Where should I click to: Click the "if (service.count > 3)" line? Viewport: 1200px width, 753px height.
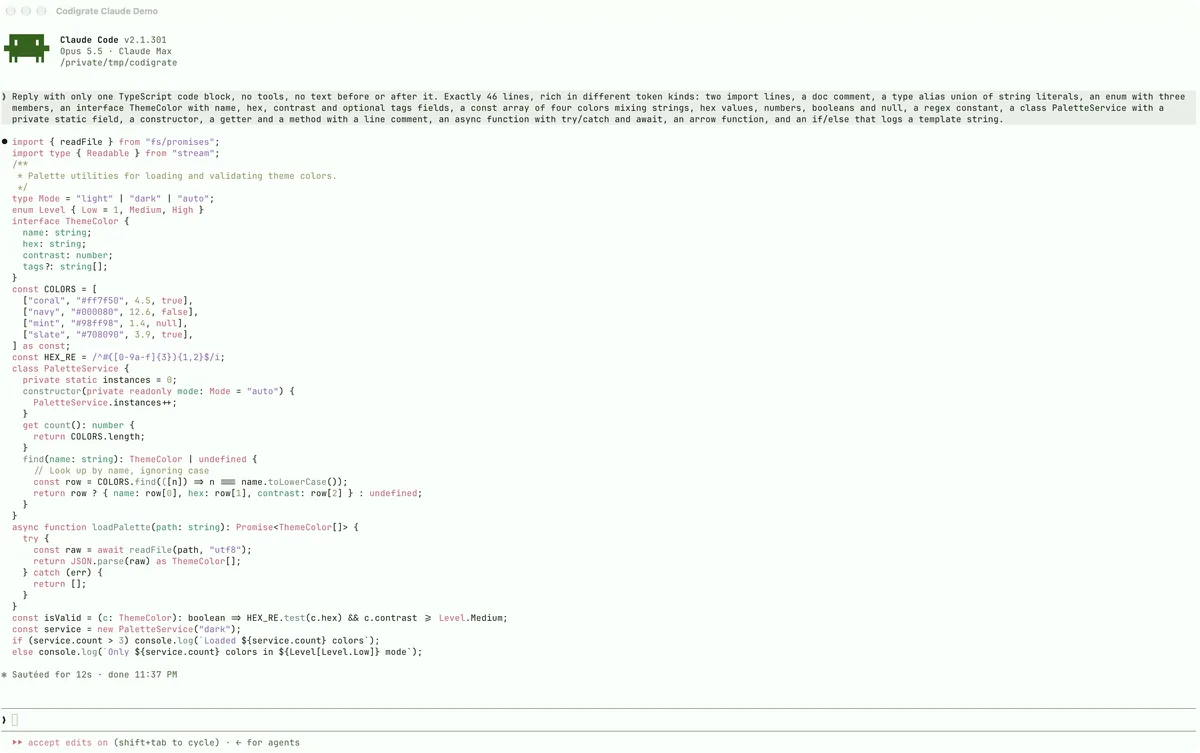196,641
